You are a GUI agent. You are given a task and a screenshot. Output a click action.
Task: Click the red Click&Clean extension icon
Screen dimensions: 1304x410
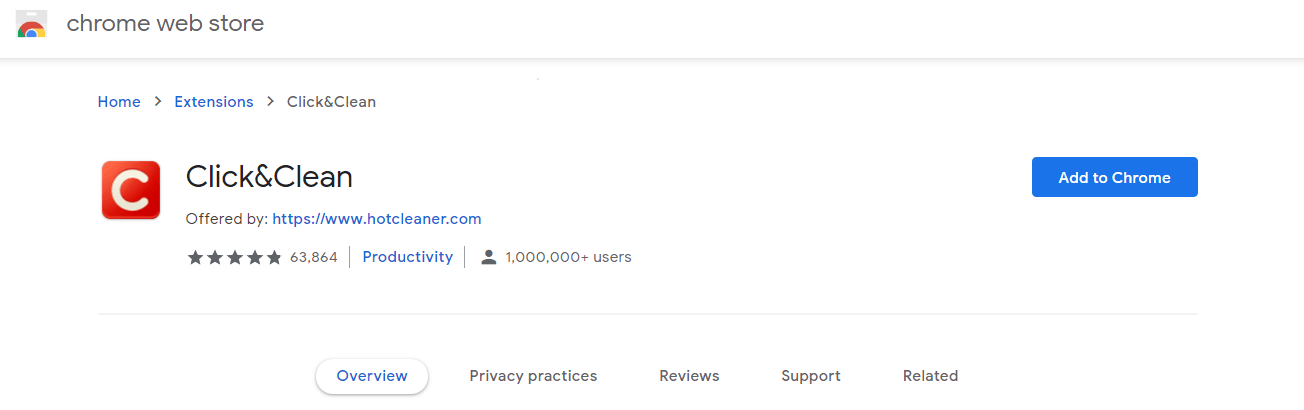coord(131,189)
